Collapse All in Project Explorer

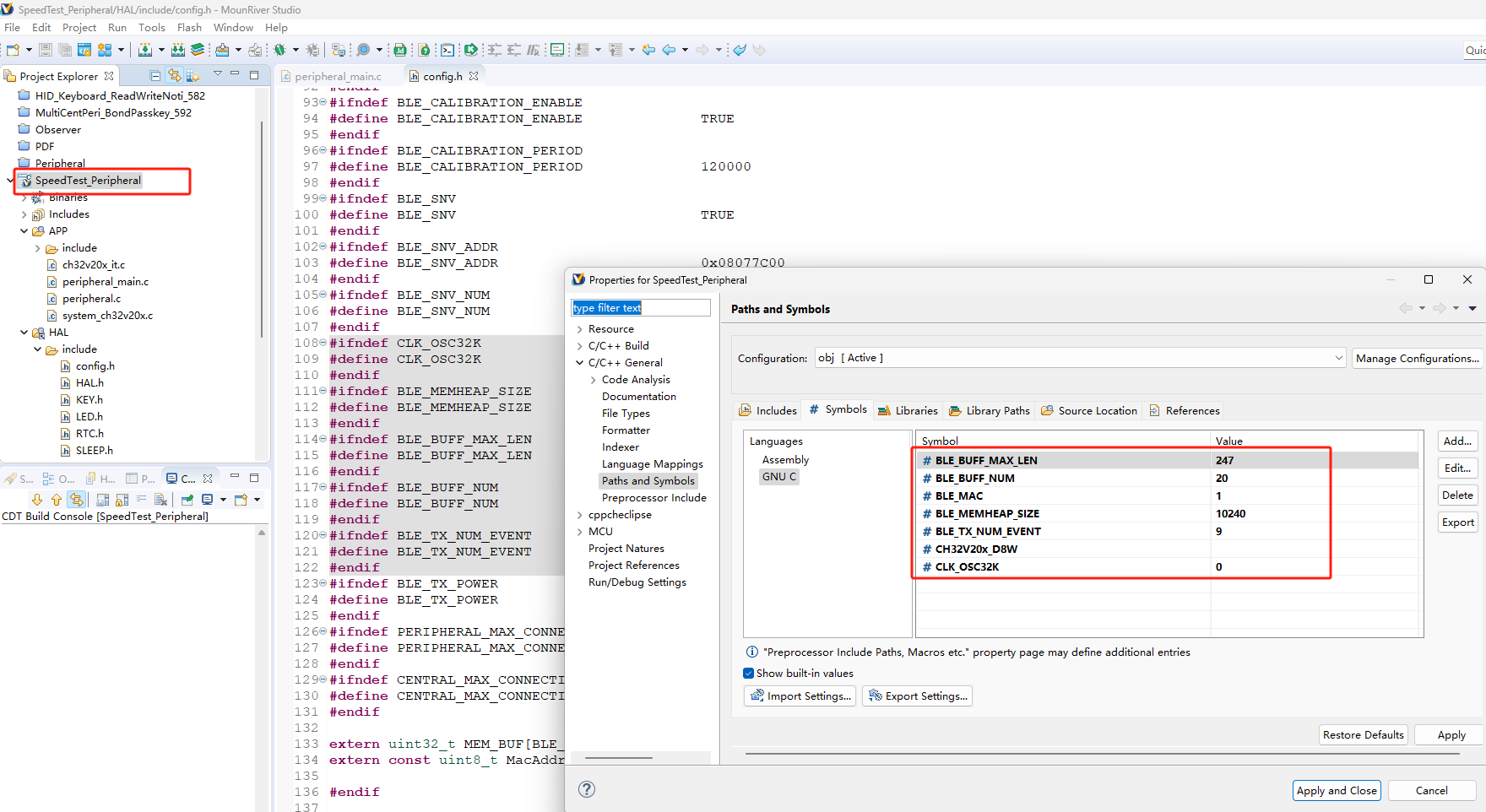(155, 75)
